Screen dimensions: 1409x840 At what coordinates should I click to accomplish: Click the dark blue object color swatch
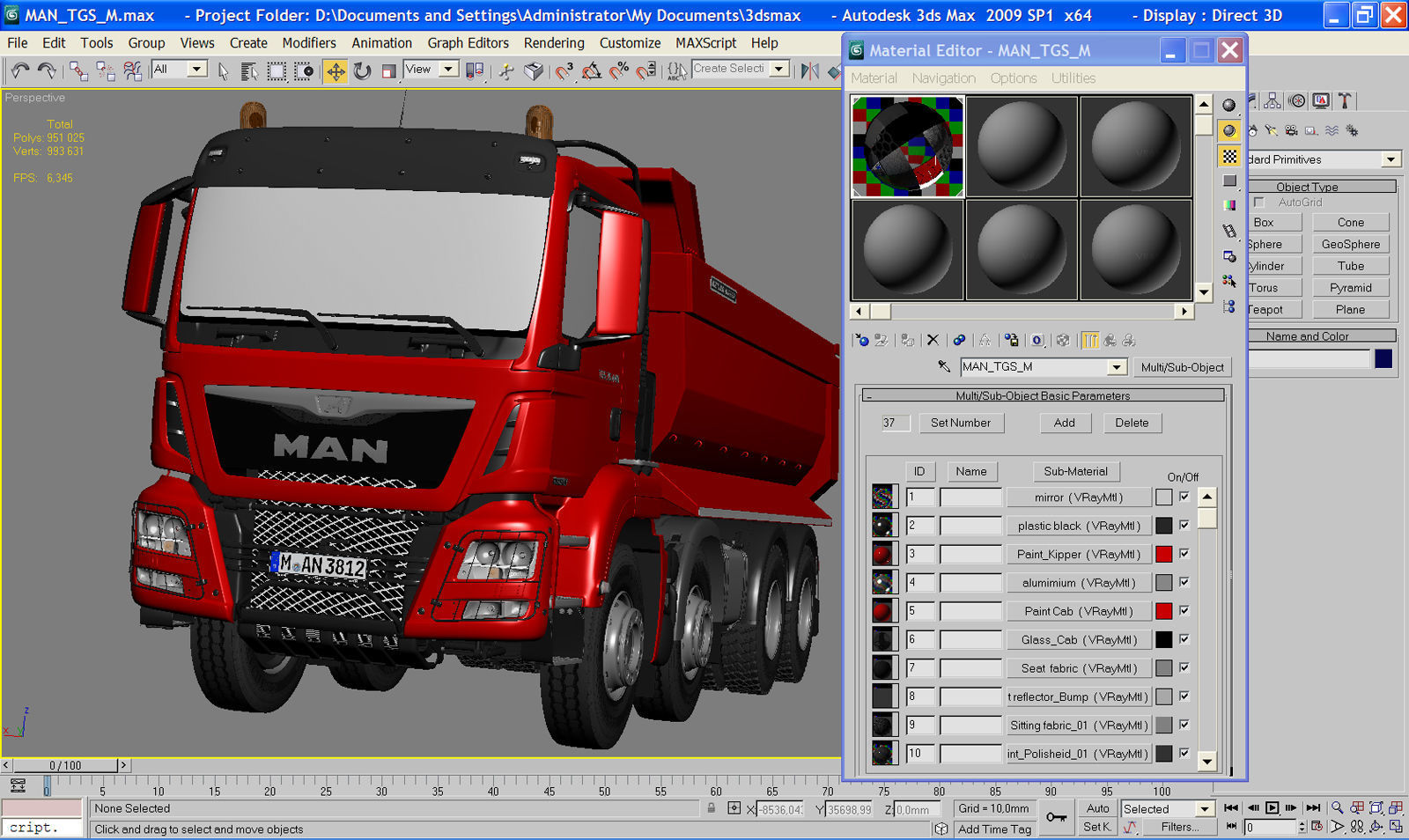(1383, 358)
